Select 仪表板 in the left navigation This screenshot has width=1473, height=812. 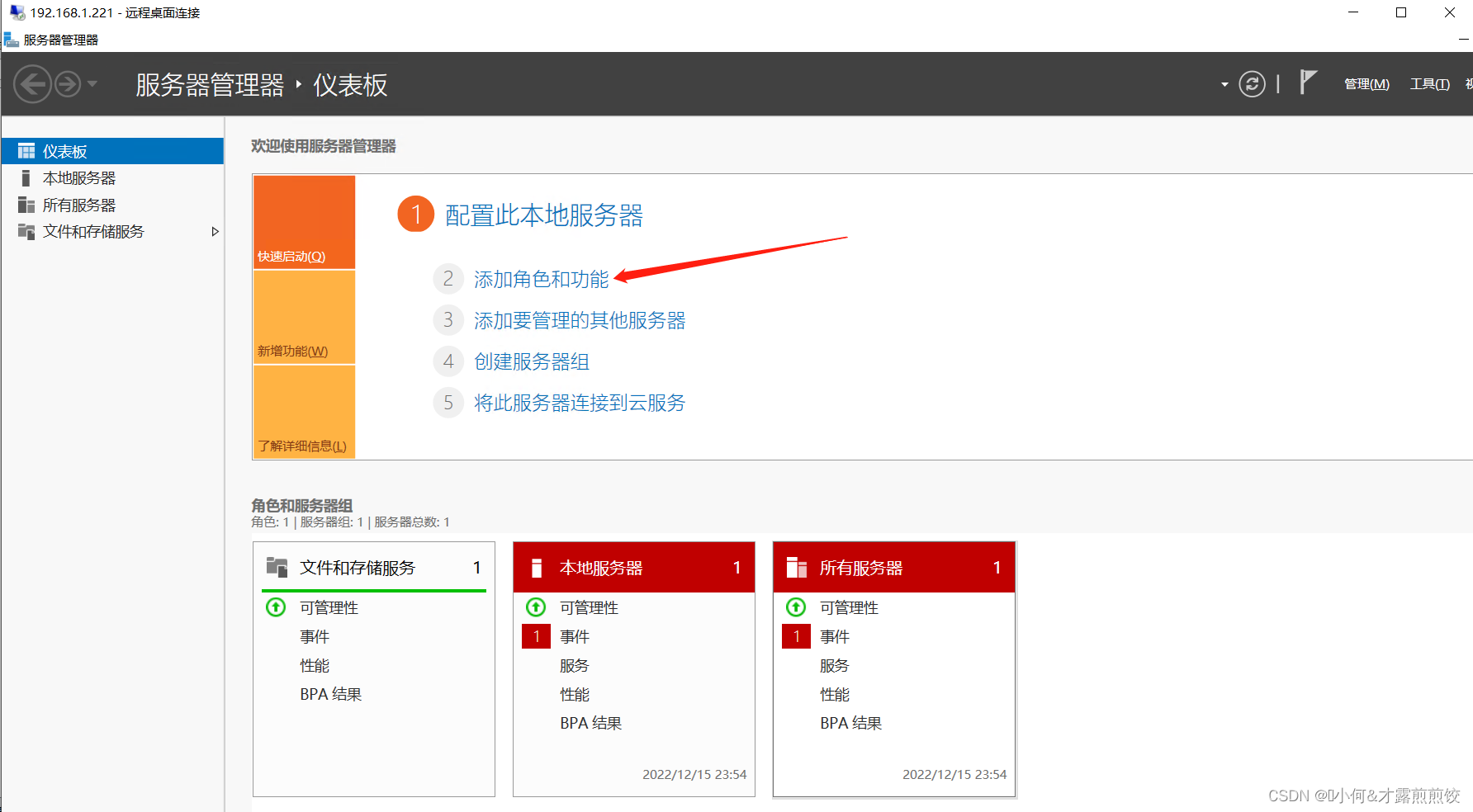[112, 151]
